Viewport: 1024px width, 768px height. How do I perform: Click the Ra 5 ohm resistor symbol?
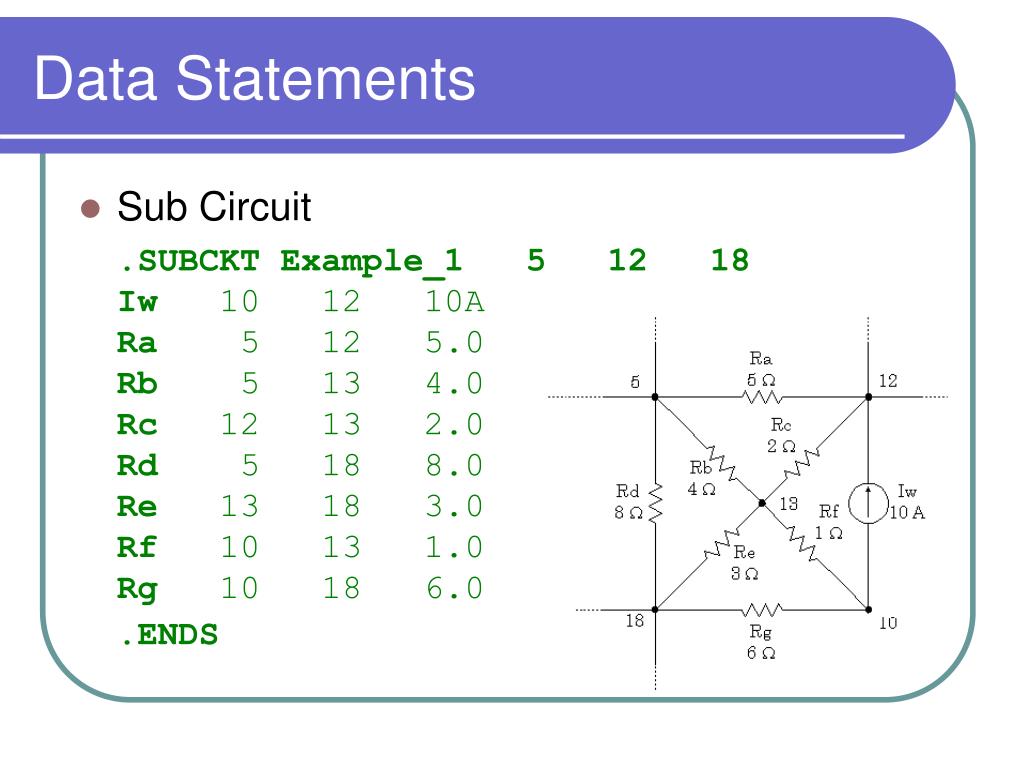pyautogui.click(x=762, y=396)
